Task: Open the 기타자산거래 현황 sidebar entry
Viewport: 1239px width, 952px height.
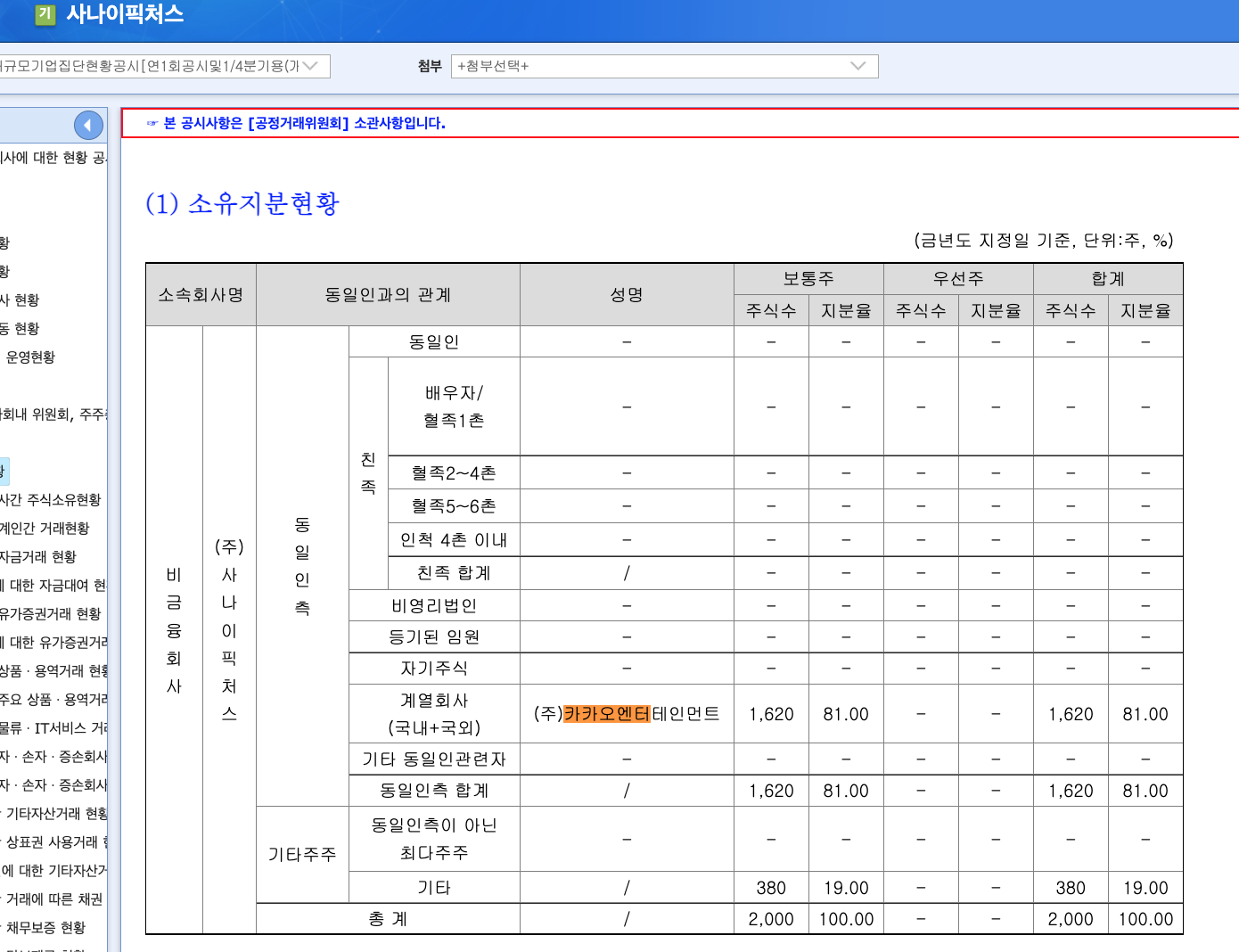Action: [x=56, y=814]
